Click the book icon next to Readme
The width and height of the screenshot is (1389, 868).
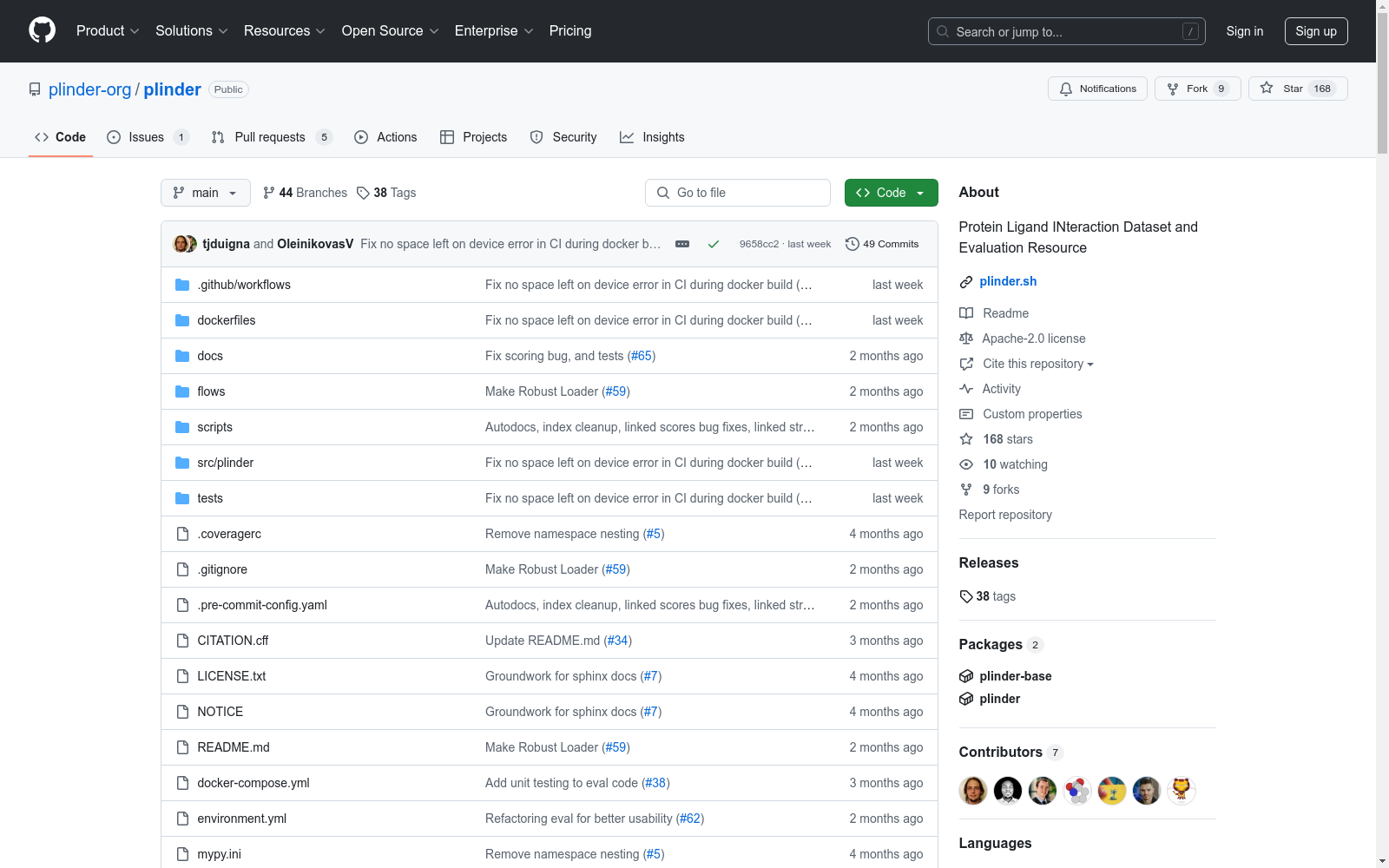coord(966,313)
